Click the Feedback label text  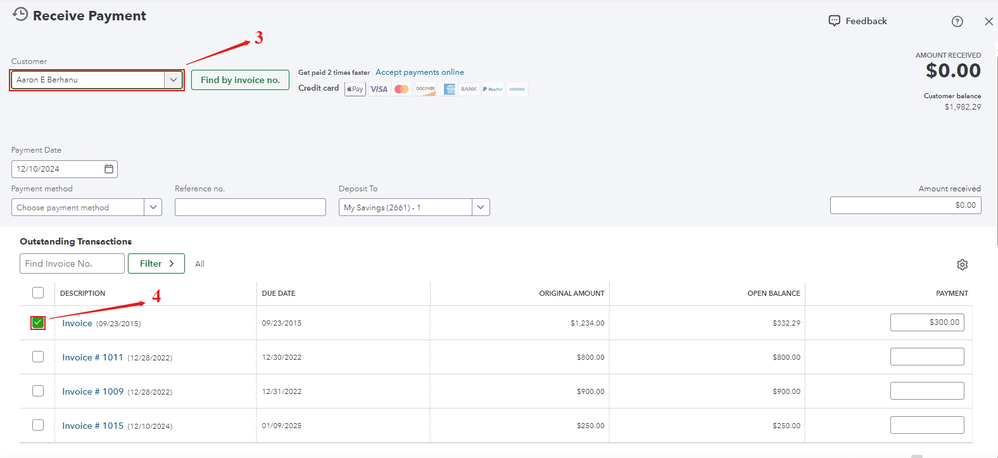(x=866, y=21)
